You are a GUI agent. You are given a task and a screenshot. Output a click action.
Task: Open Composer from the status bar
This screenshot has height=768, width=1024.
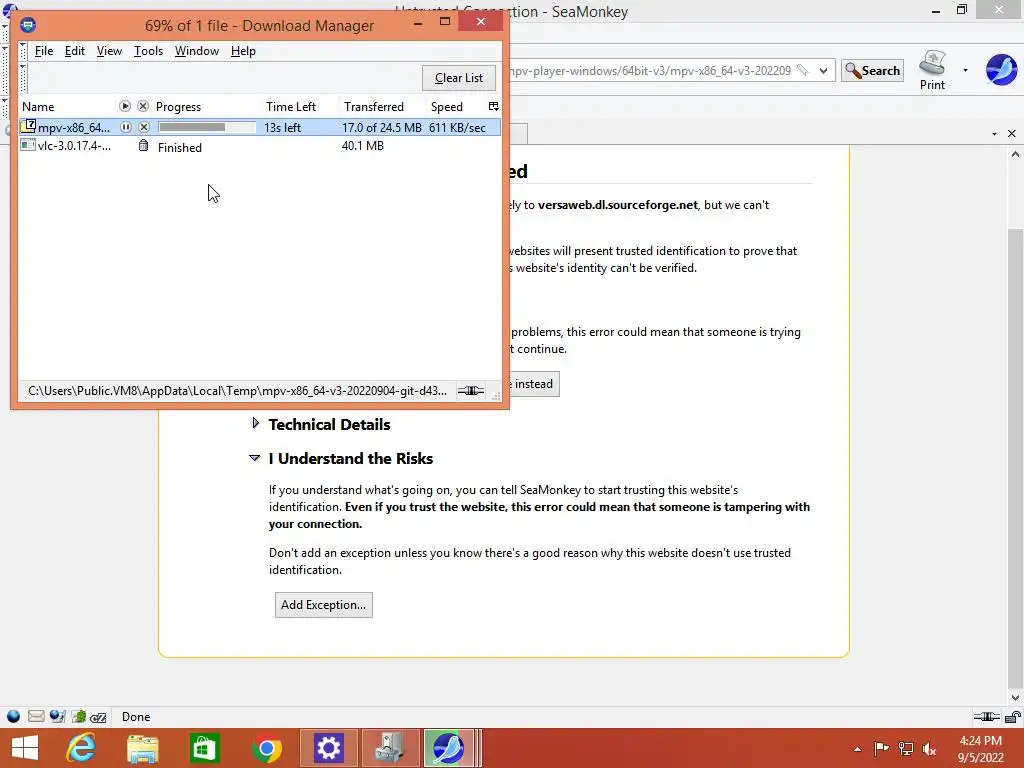coord(57,716)
